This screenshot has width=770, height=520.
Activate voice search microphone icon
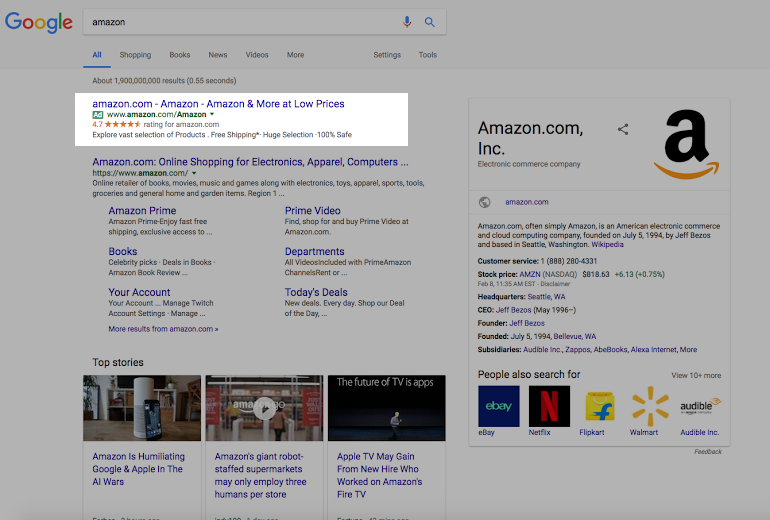point(407,22)
